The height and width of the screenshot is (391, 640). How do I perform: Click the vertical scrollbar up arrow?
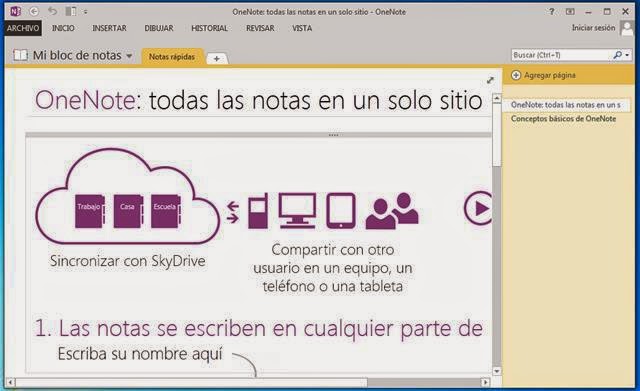tap(497, 98)
